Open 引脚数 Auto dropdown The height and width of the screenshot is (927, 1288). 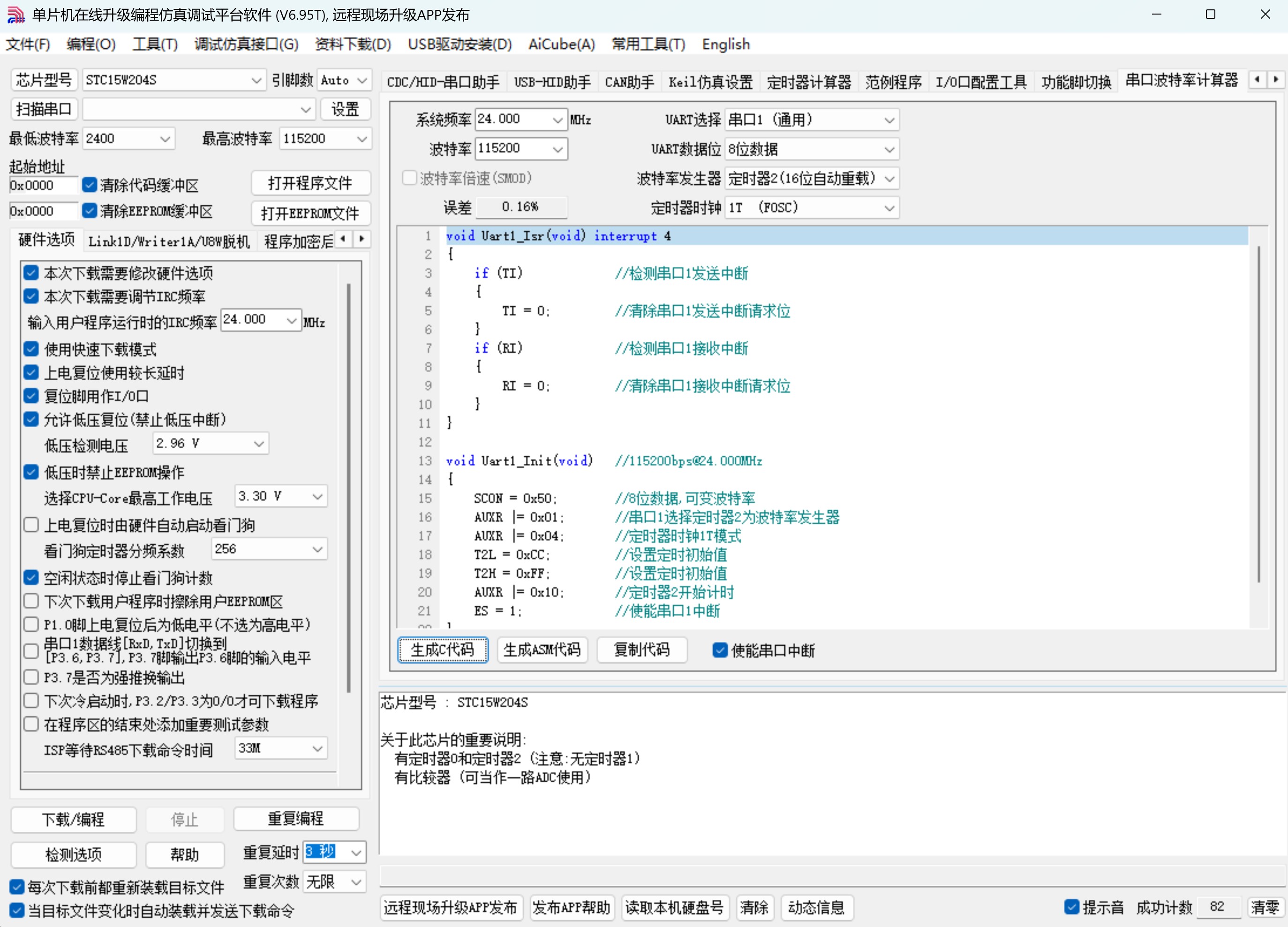[x=344, y=80]
